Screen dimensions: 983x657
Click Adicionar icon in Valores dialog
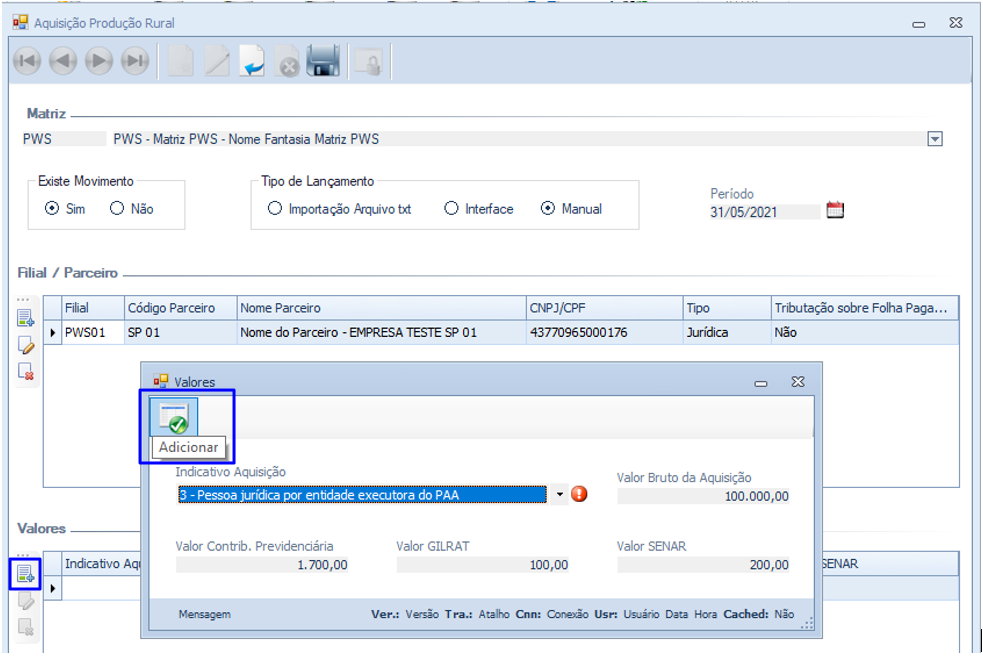coord(174,418)
